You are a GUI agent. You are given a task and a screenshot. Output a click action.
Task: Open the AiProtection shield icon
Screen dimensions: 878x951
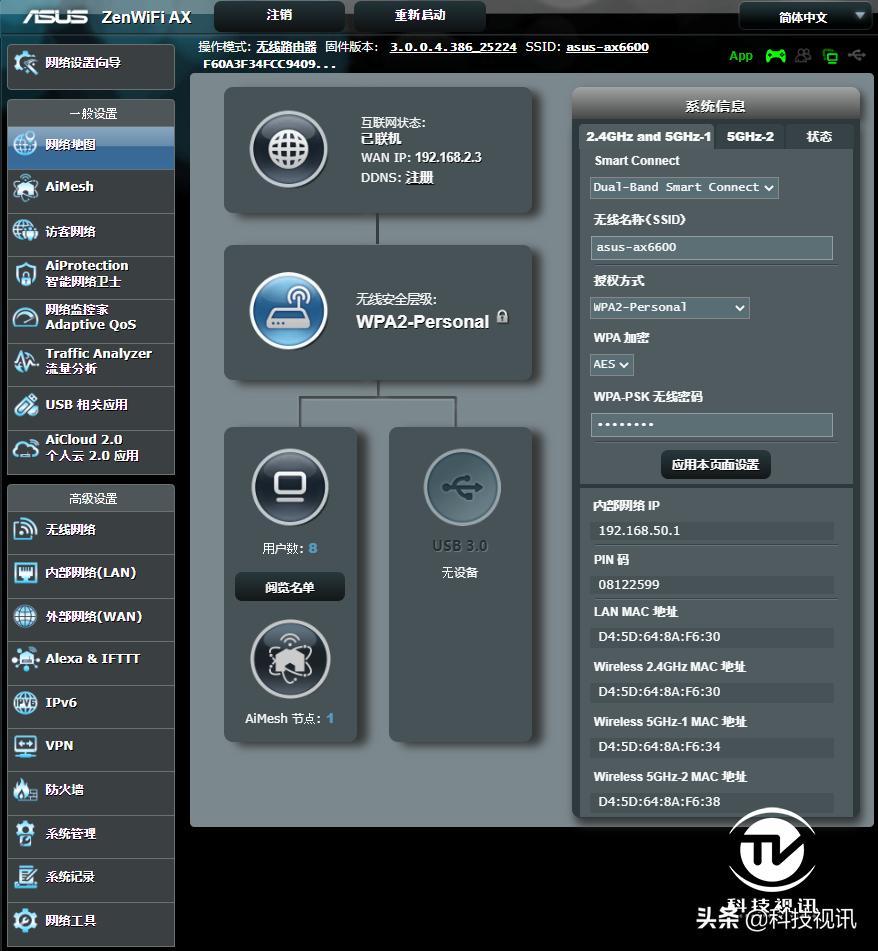click(25, 274)
